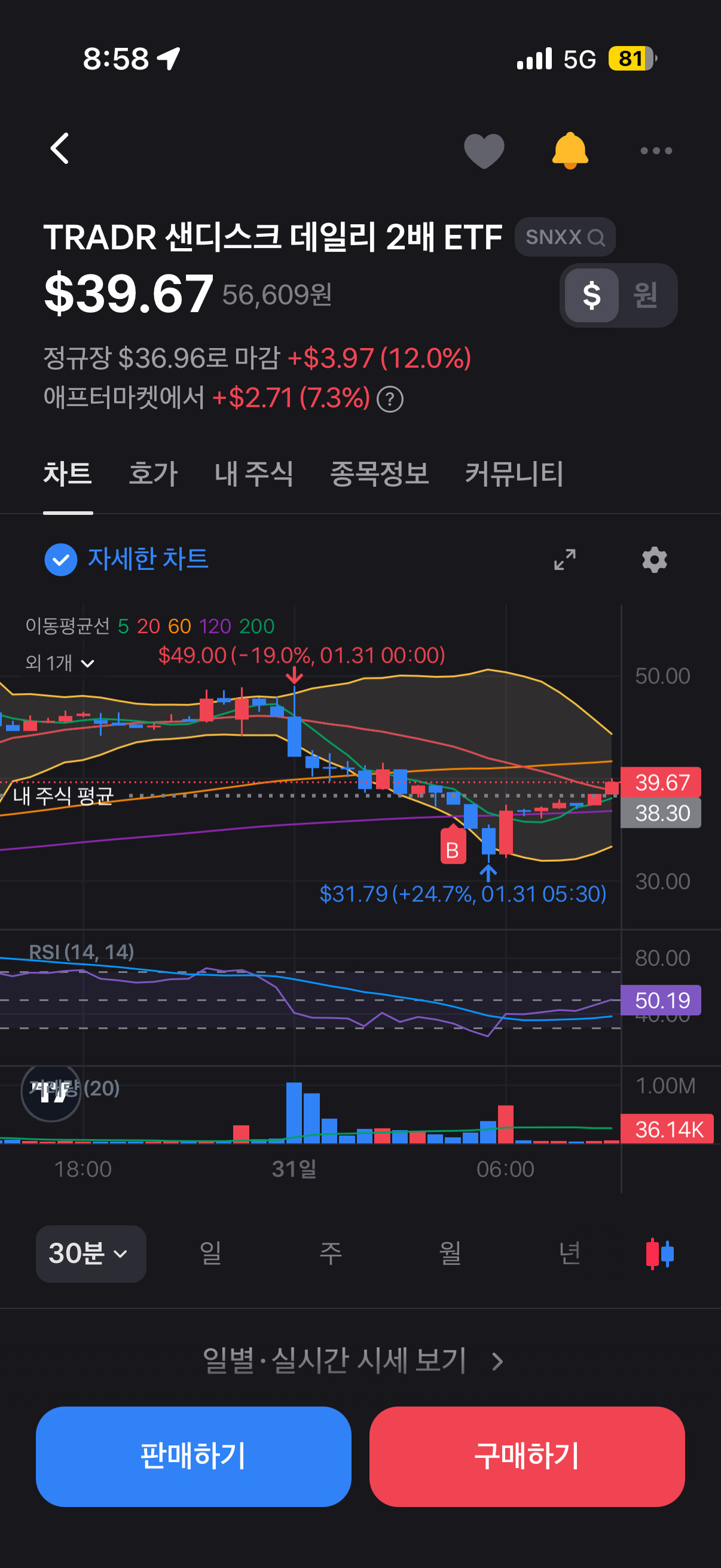Switch price display to dollar
Screen dimensions: 721x1568
(x=591, y=295)
